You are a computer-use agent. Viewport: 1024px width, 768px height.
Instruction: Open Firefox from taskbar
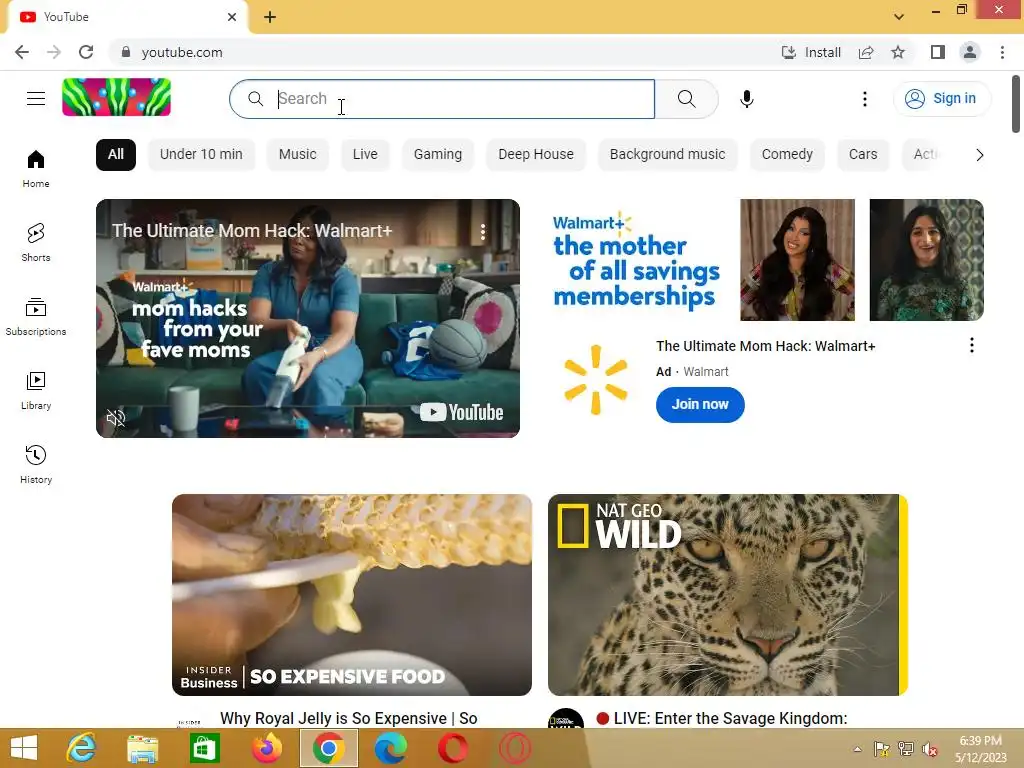coord(266,748)
